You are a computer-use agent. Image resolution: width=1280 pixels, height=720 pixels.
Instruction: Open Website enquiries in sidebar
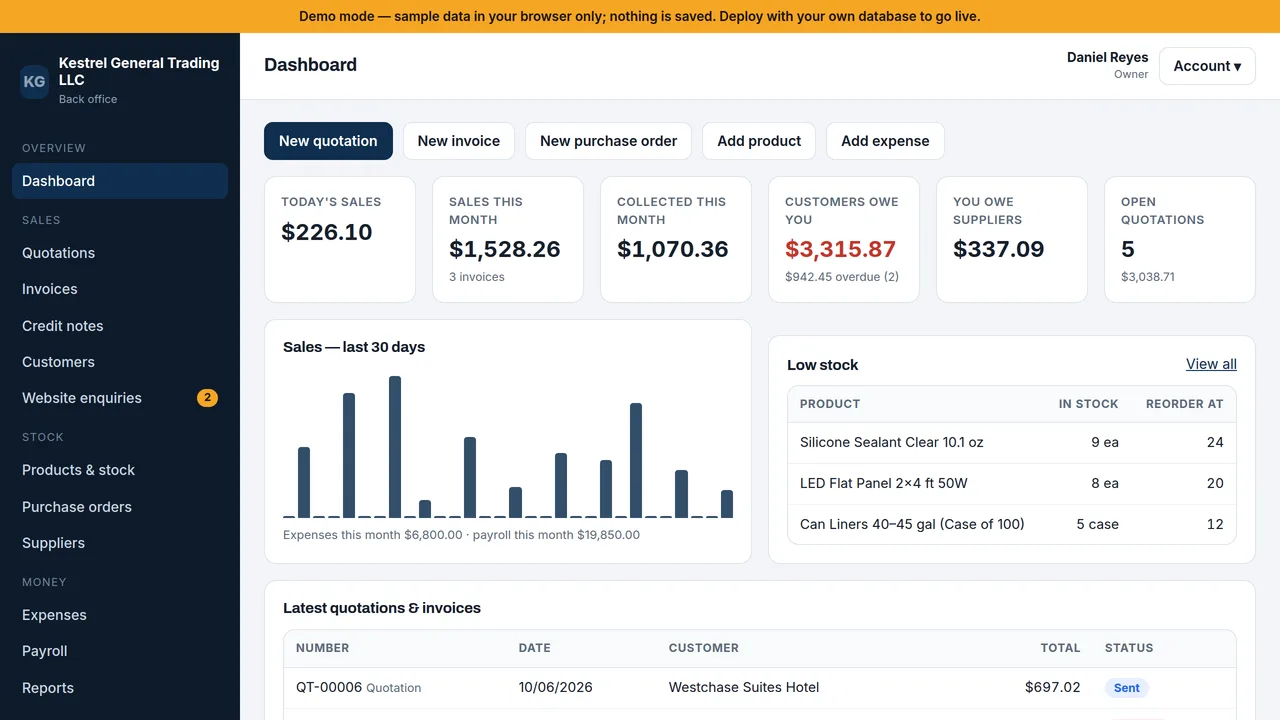click(x=120, y=398)
